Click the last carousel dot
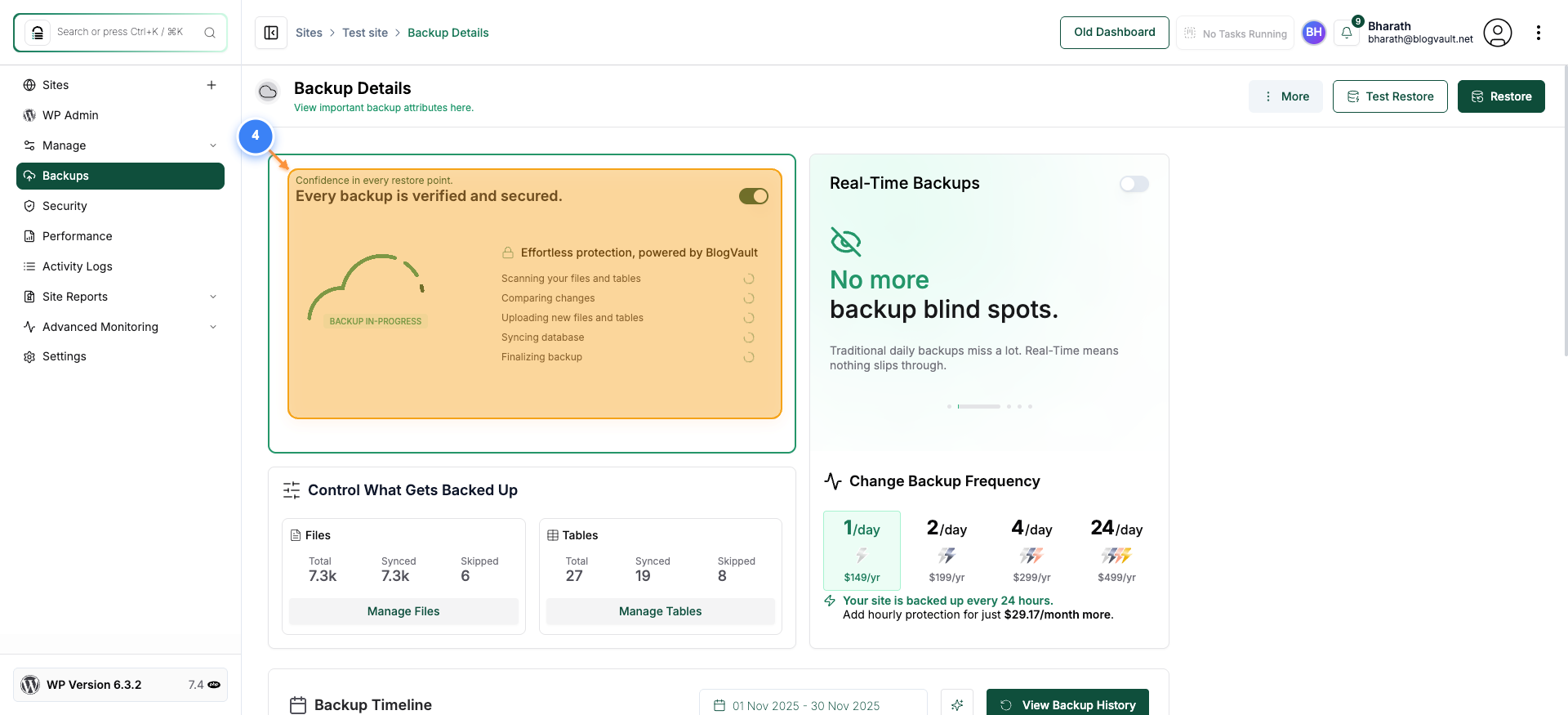Image resolution: width=1568 pixels, height=715 pixels. 1030,406
